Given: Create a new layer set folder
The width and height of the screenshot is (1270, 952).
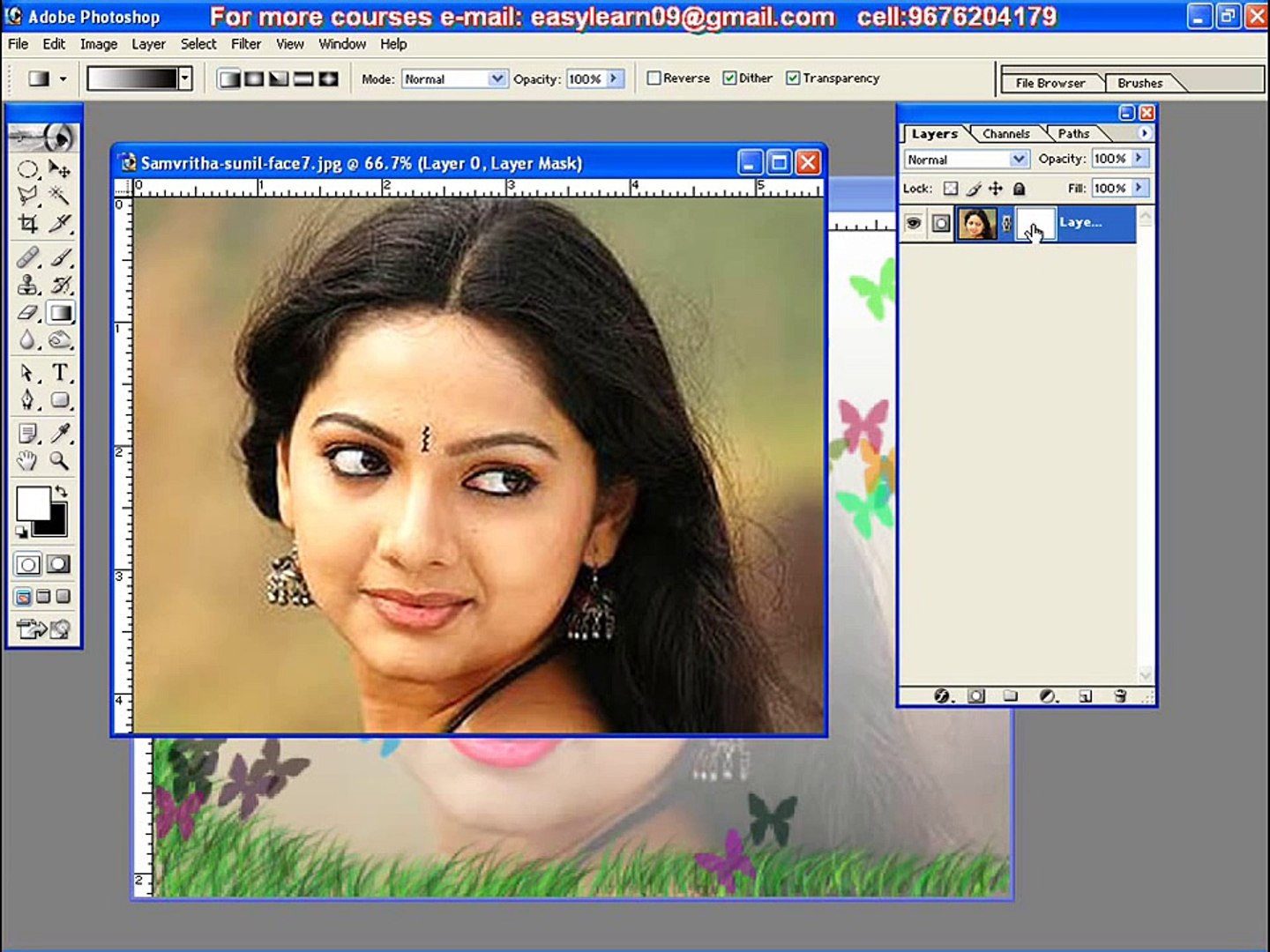Looking at the screenshot, I should click(x=1011, y=695).
